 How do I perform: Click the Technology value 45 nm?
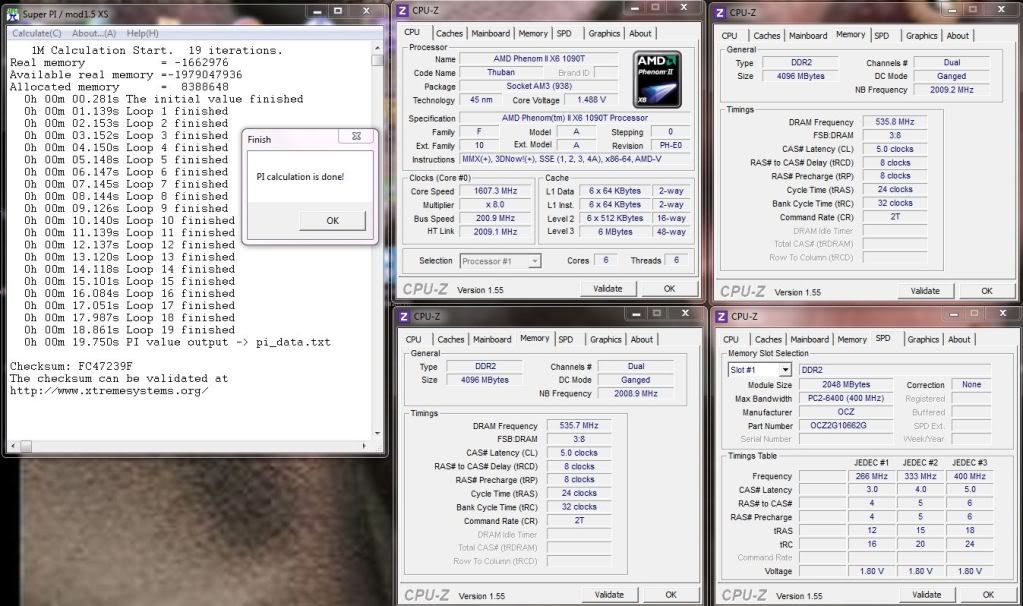point(481,100)
